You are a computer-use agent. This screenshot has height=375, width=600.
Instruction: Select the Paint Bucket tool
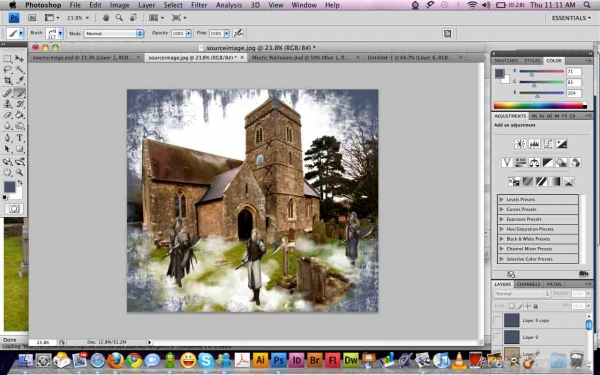[19, 115]
